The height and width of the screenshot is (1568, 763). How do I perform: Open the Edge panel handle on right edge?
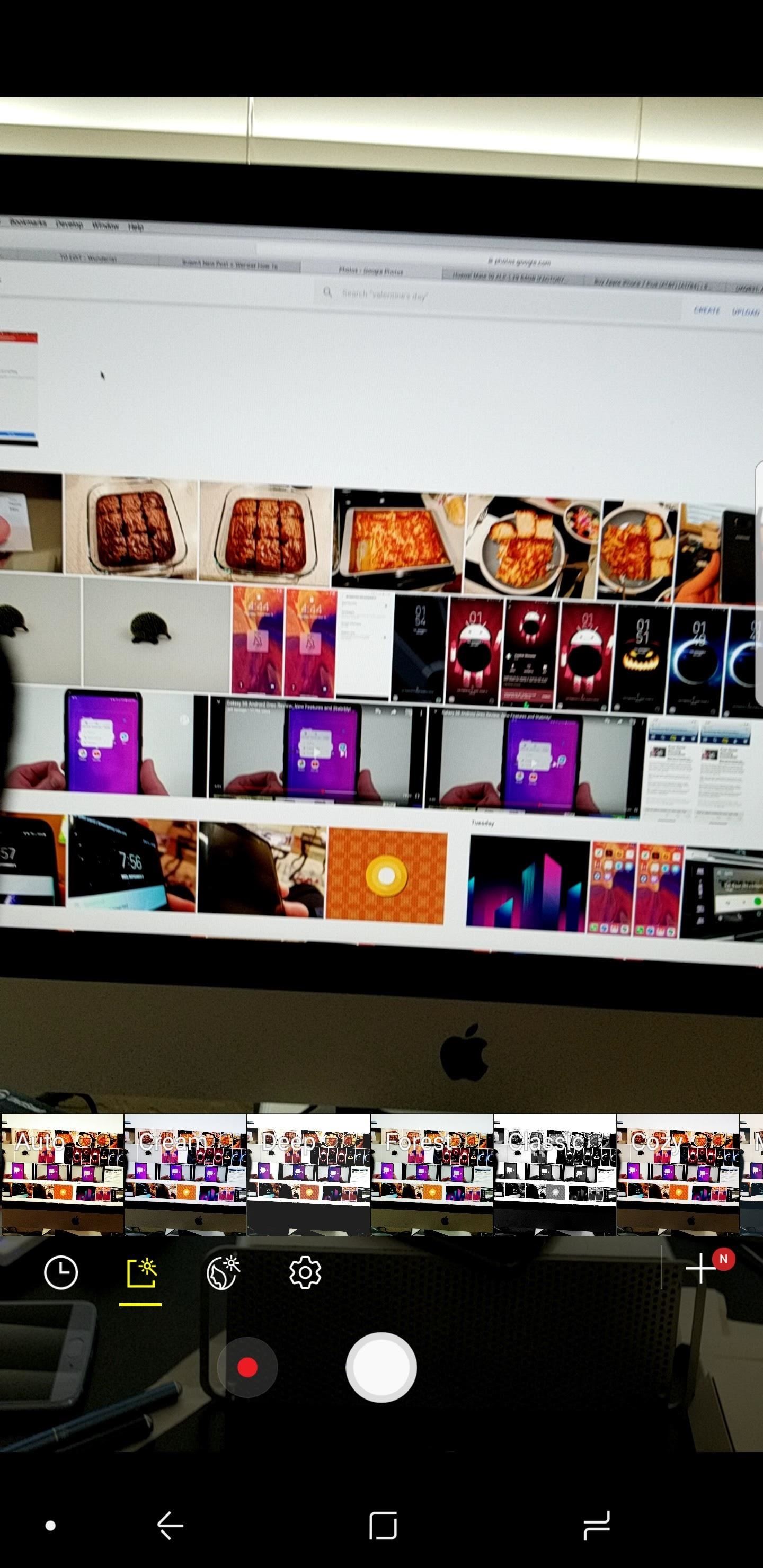point(759,583)
